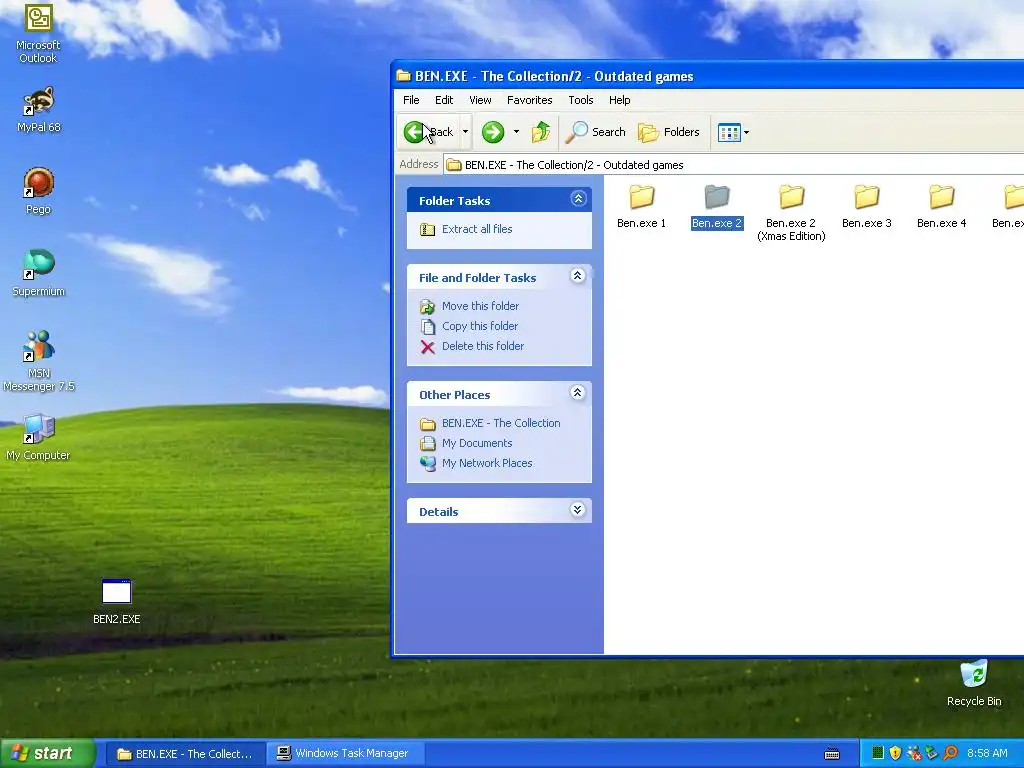Viewport: 1024px width, 768px height.
Task: Click the red X Delete folder icon
Action: tap(428, 347)
